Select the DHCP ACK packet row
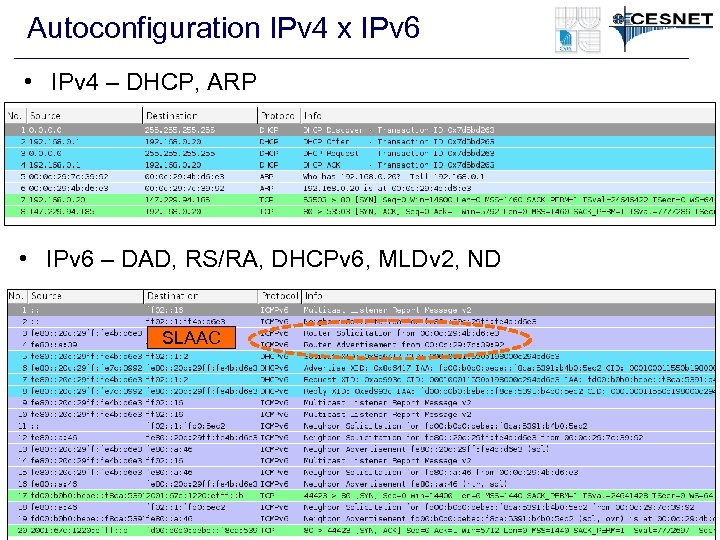This screenshot has width=720, height=540. pos(360,165)
